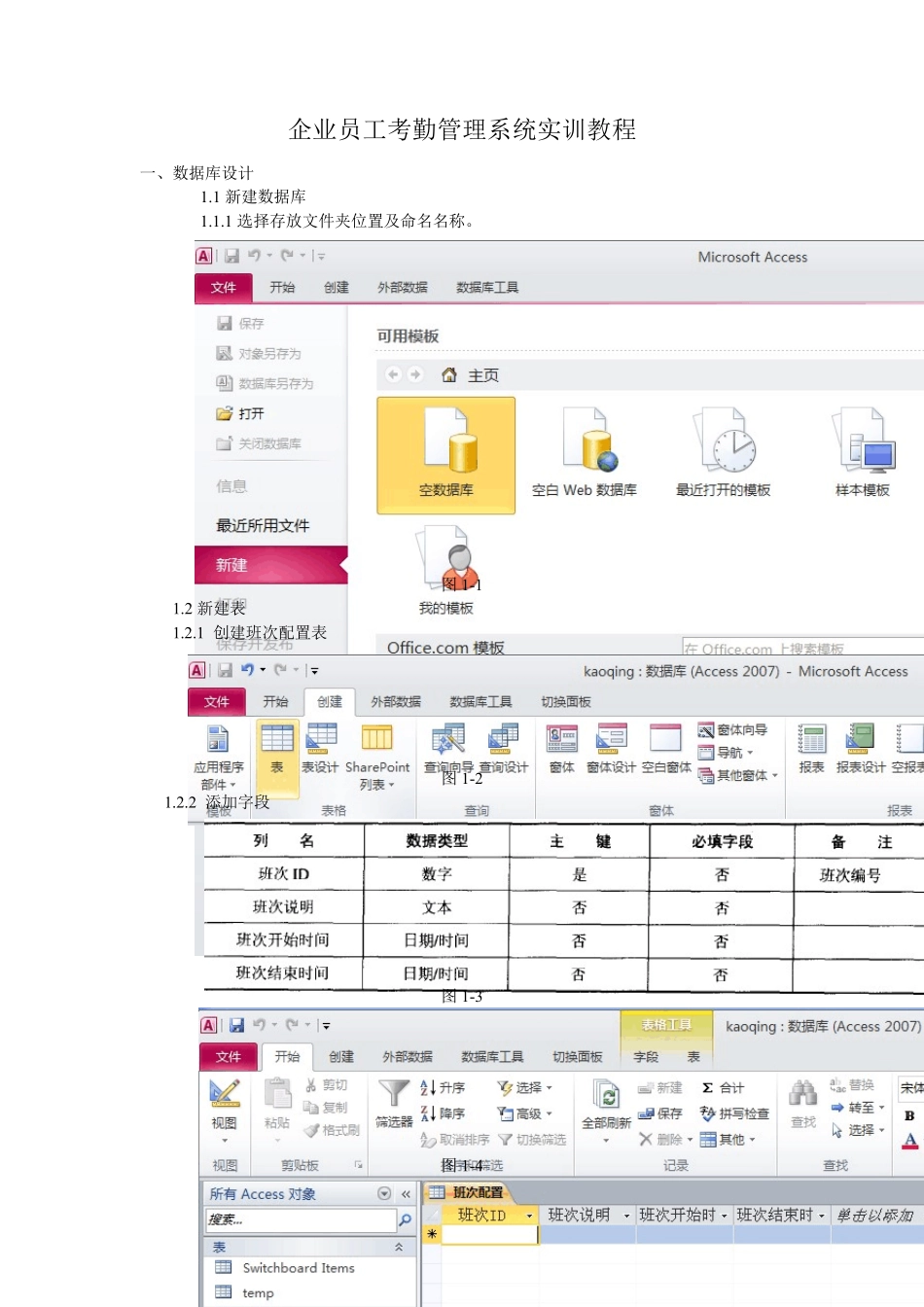The height and width of the screenshot is (1307, 924).
Task: Click the search magnifier in the navigation pane
Action: (406, 1219)
